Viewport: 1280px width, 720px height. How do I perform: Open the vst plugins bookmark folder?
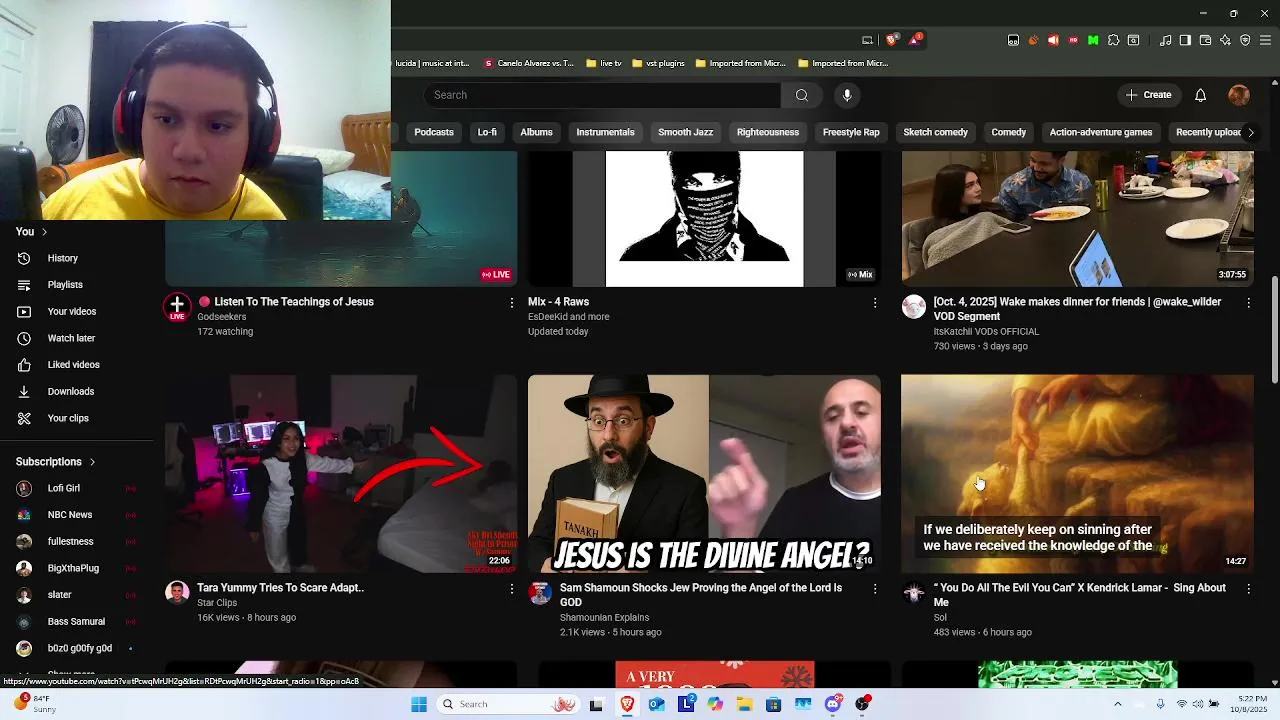[x=658, y=63]
